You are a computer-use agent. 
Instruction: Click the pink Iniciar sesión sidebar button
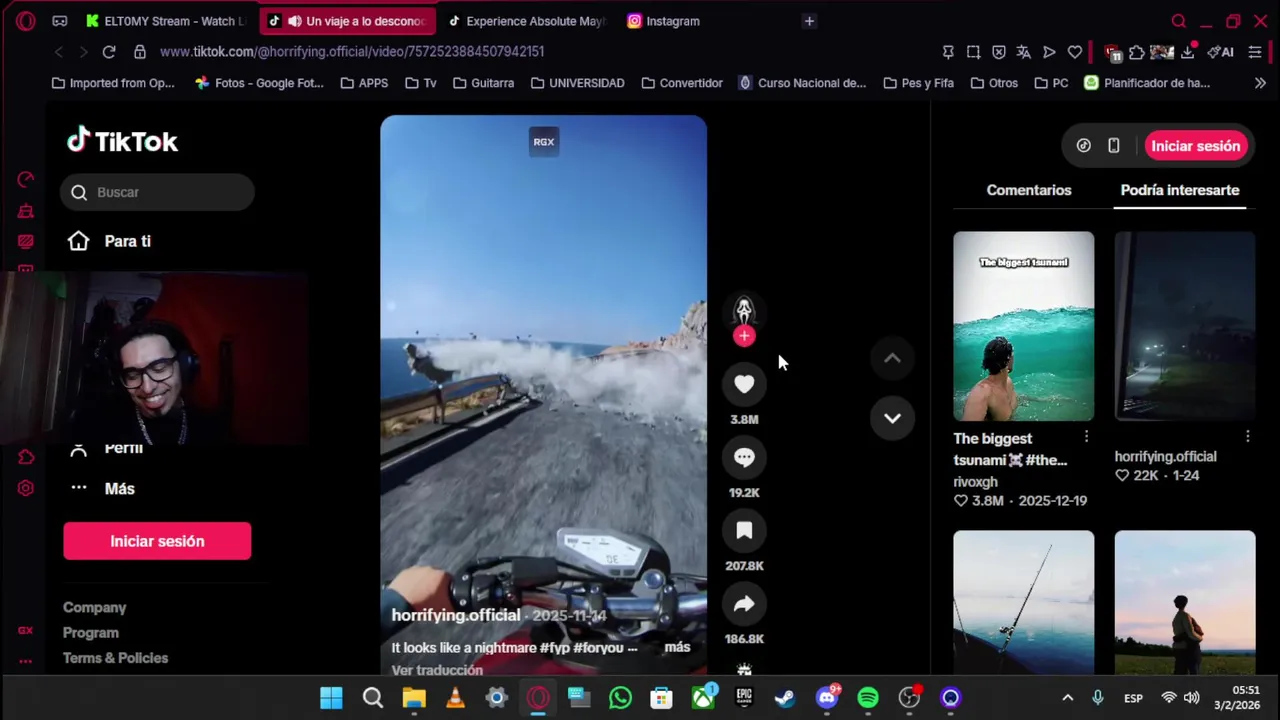pos(157,541)
